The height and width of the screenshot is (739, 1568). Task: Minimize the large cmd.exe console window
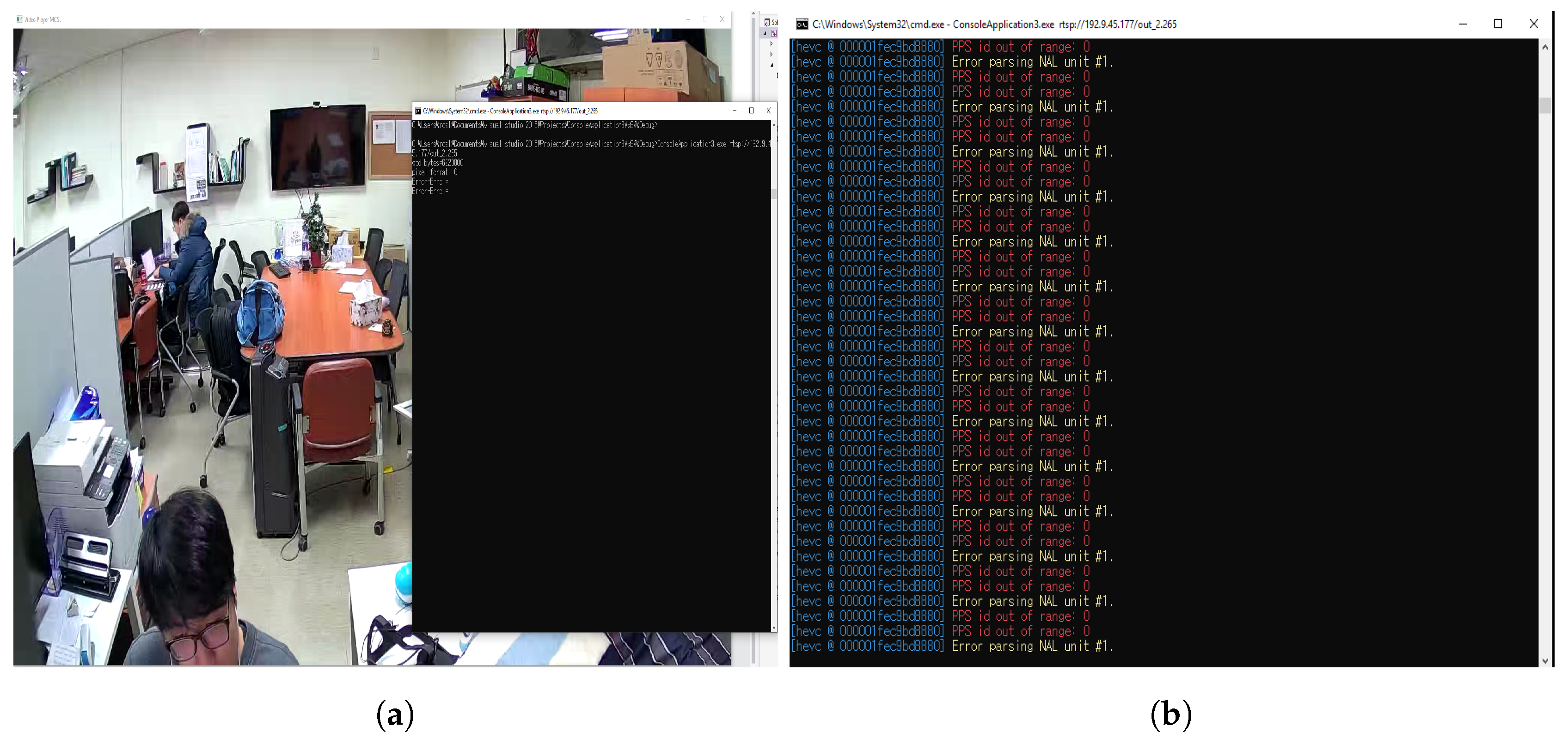pyautogui.click(x=1463, y=24)
